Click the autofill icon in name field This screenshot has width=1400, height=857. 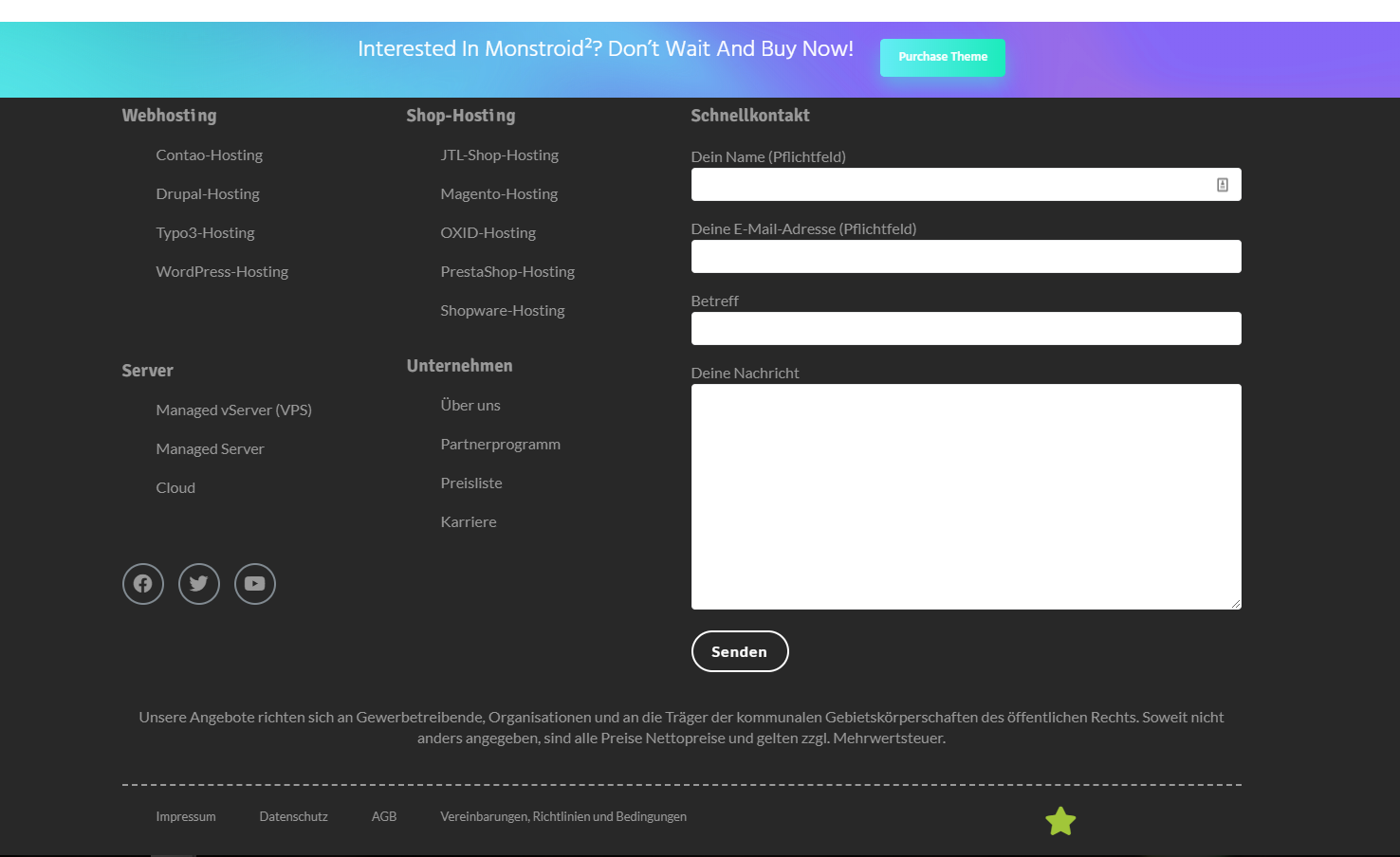tap(1223, 185)
